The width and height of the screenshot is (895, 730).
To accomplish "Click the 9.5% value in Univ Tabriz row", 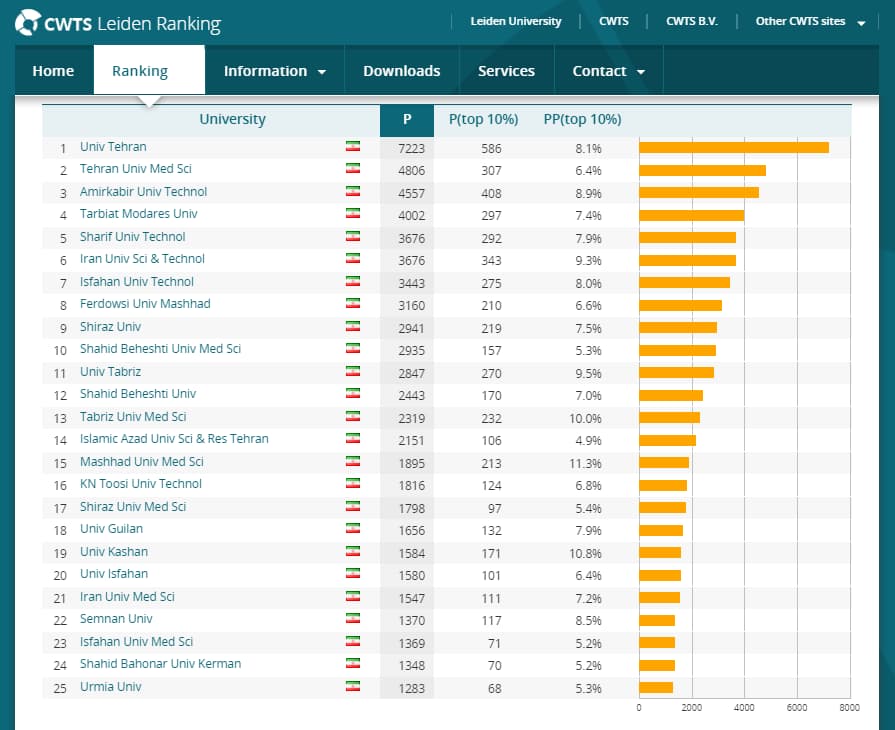I will pos(588,373).
